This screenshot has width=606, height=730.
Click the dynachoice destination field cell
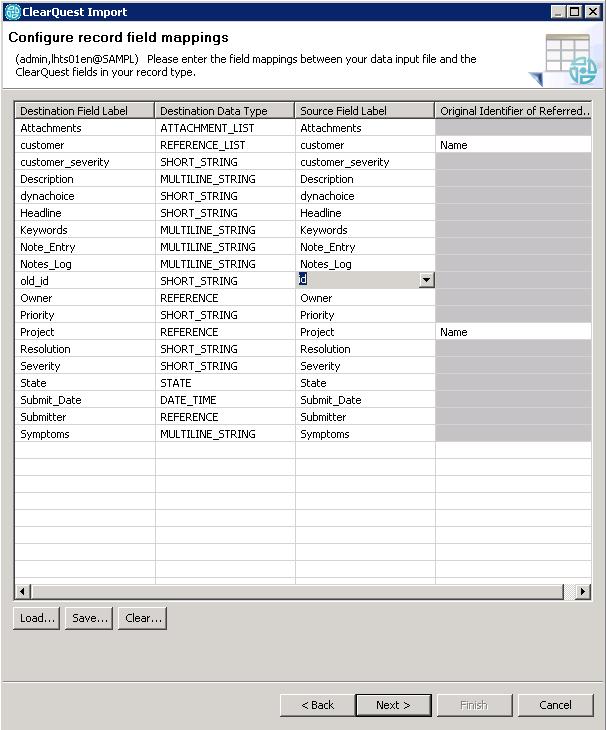coord(85,196)
